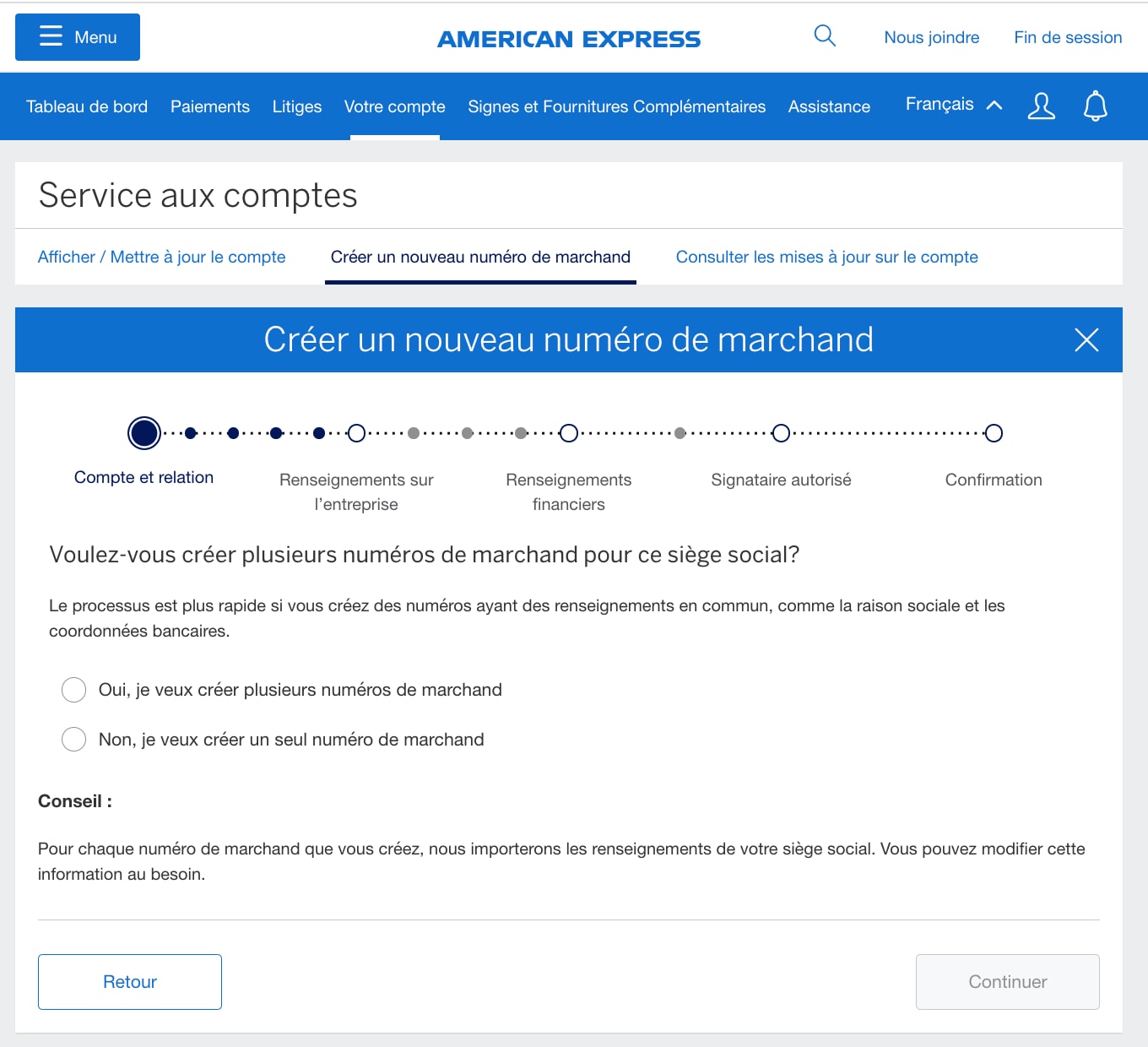Viewport: 1148px width, 1047px height.
Task: Open the Paiements menu item
Action: (209, 106)
